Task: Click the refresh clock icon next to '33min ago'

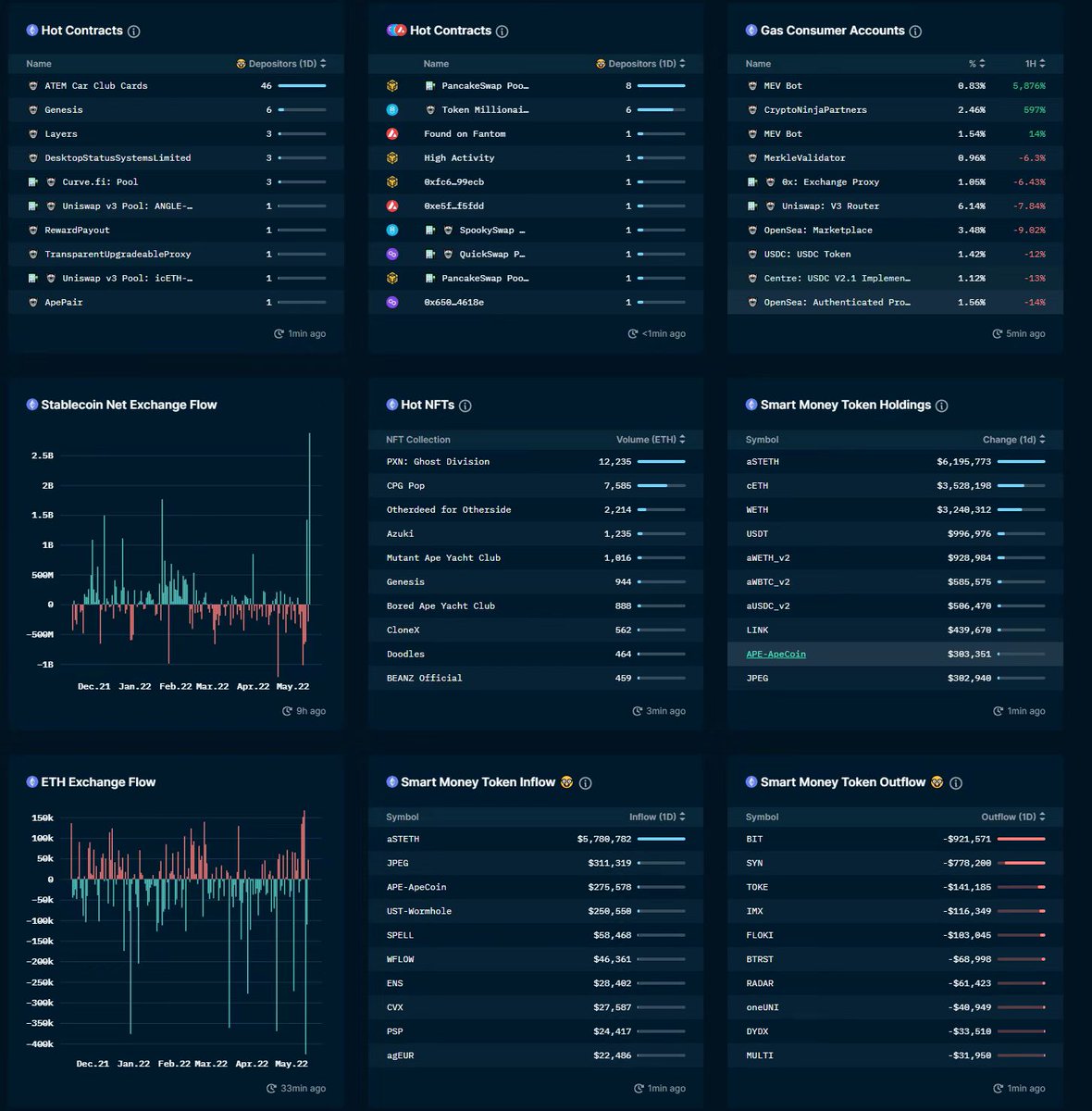Action: point(271,1089)
